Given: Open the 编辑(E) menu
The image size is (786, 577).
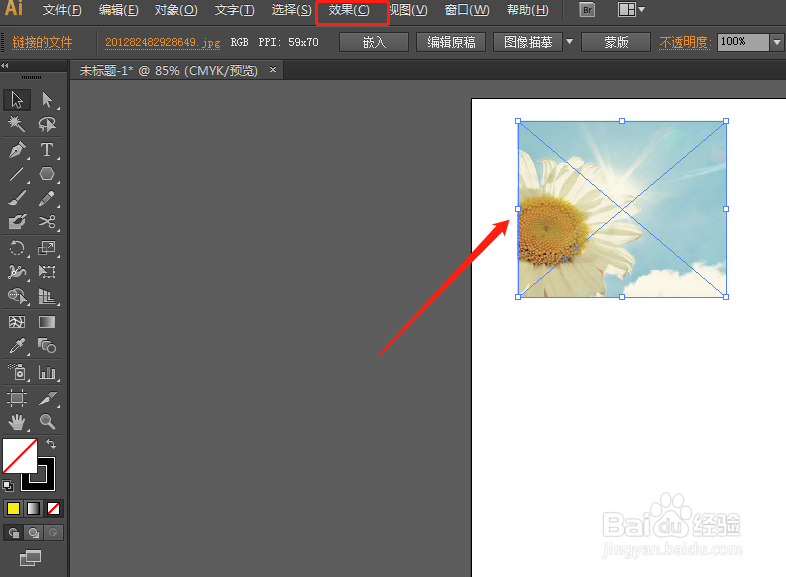Looking at the screenshot, I should pyautogui.click(x=119, y=10).
